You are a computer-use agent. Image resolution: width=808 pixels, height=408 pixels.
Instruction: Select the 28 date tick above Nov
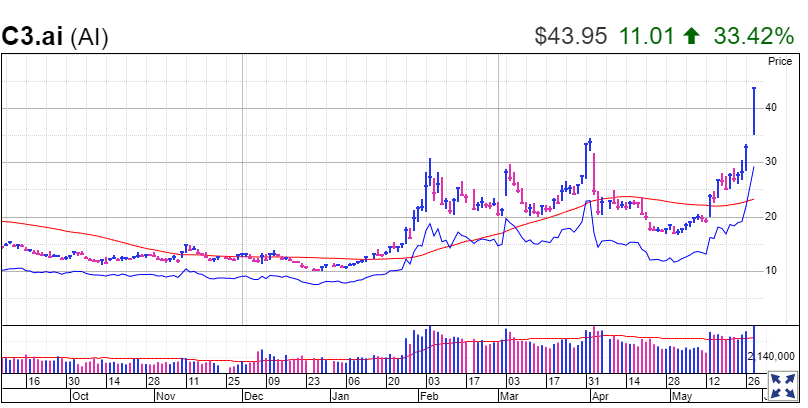[x=154, y=382]
